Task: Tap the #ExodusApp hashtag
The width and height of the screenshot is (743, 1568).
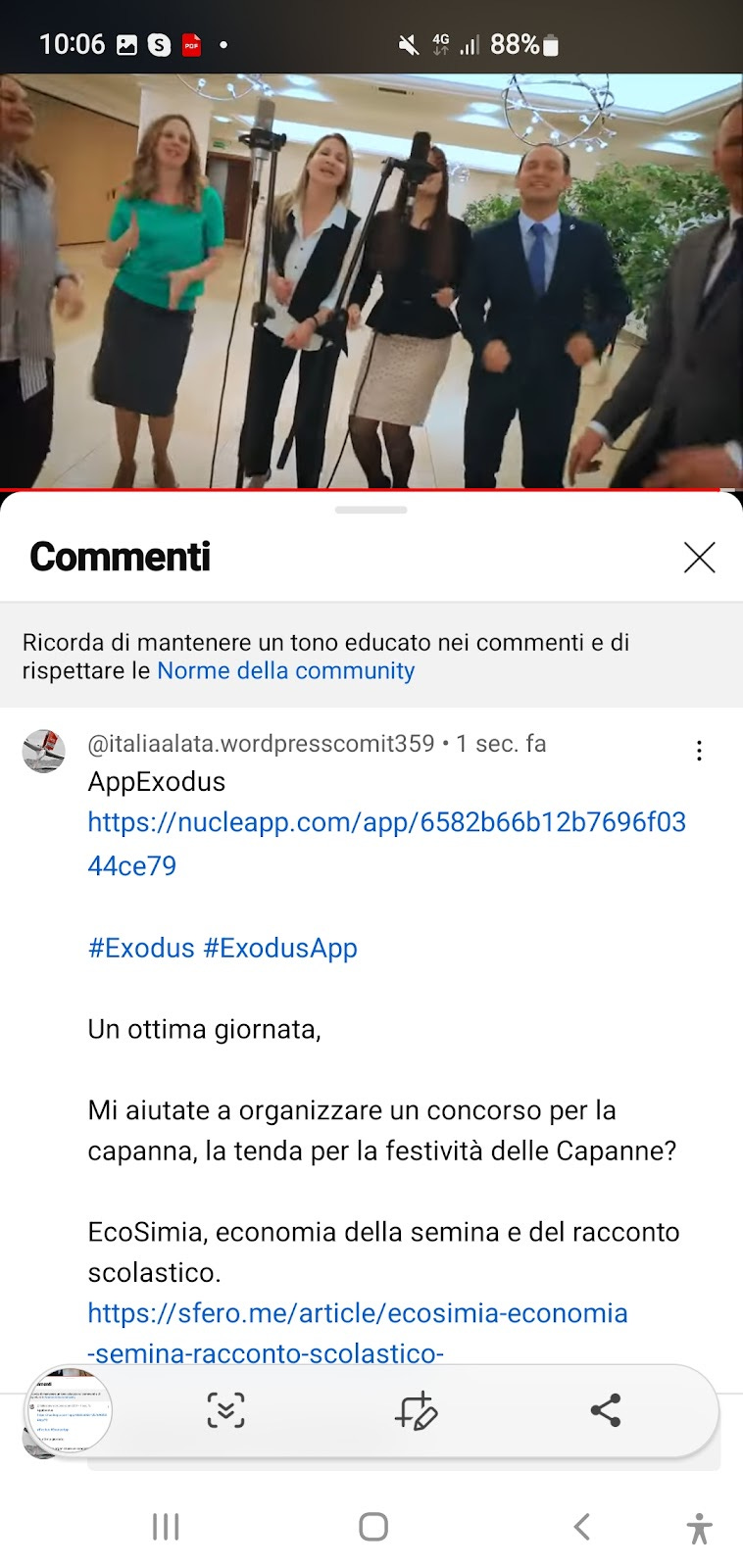Action: click(x=280, y=948)
